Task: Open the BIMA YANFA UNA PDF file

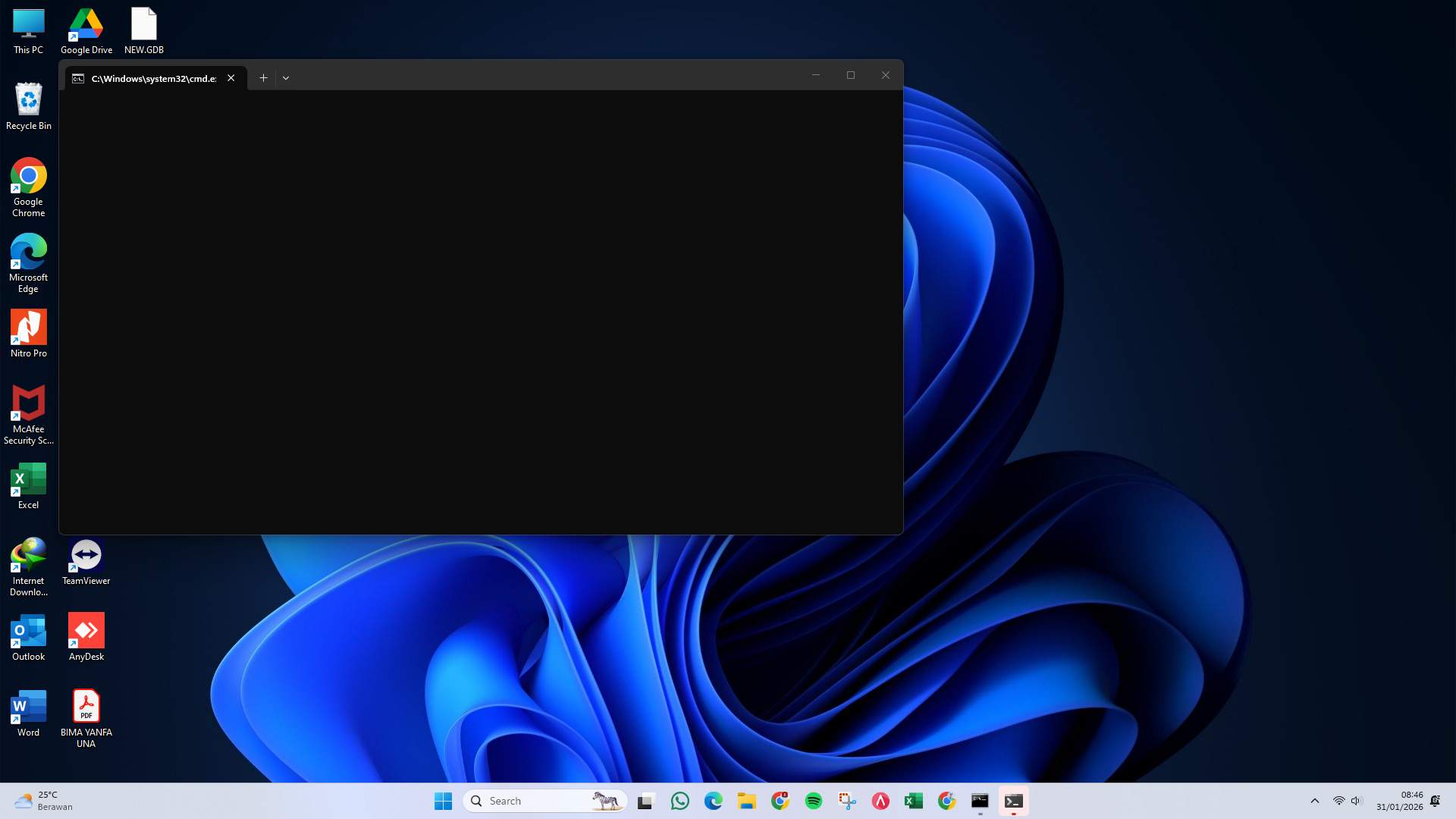Action: tap(86, 705)
